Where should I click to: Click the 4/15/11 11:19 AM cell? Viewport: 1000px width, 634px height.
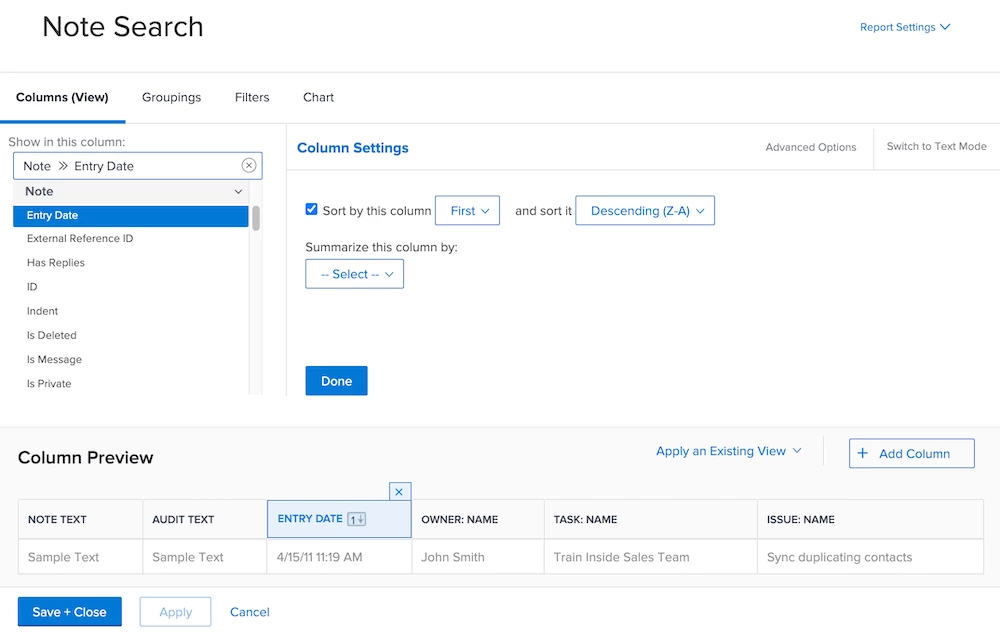[339, 557]
